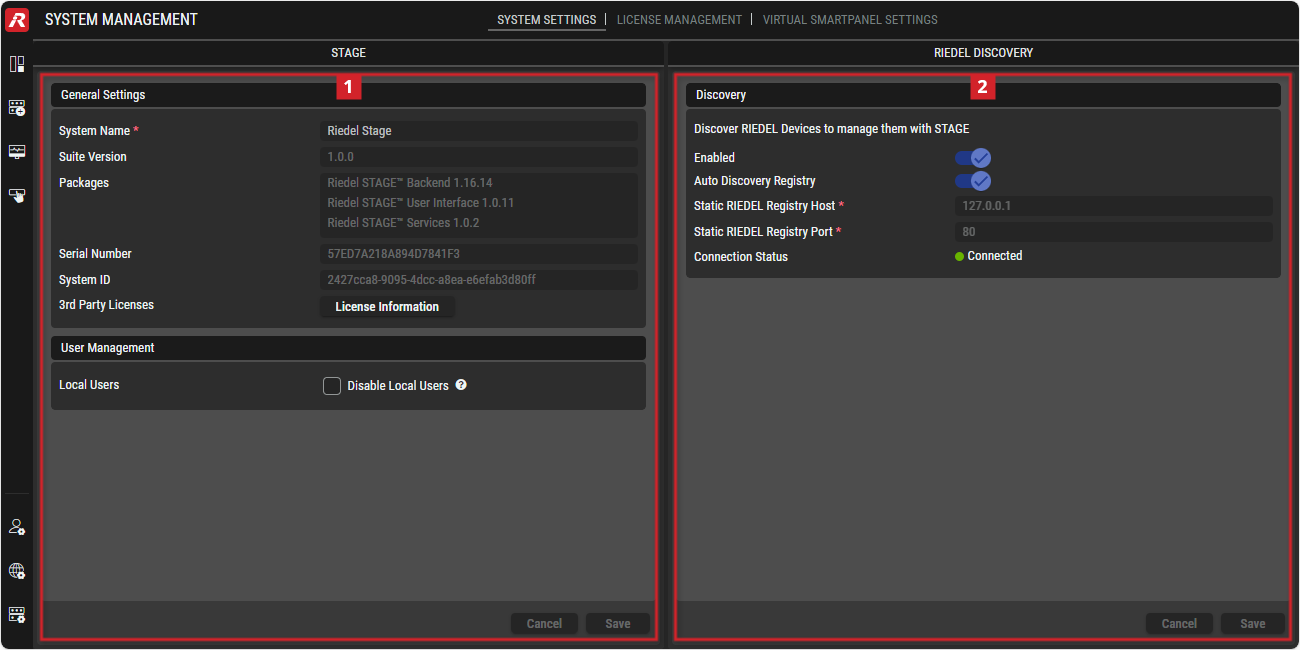Click the License Information button
1300x650 pixels.
387,307
